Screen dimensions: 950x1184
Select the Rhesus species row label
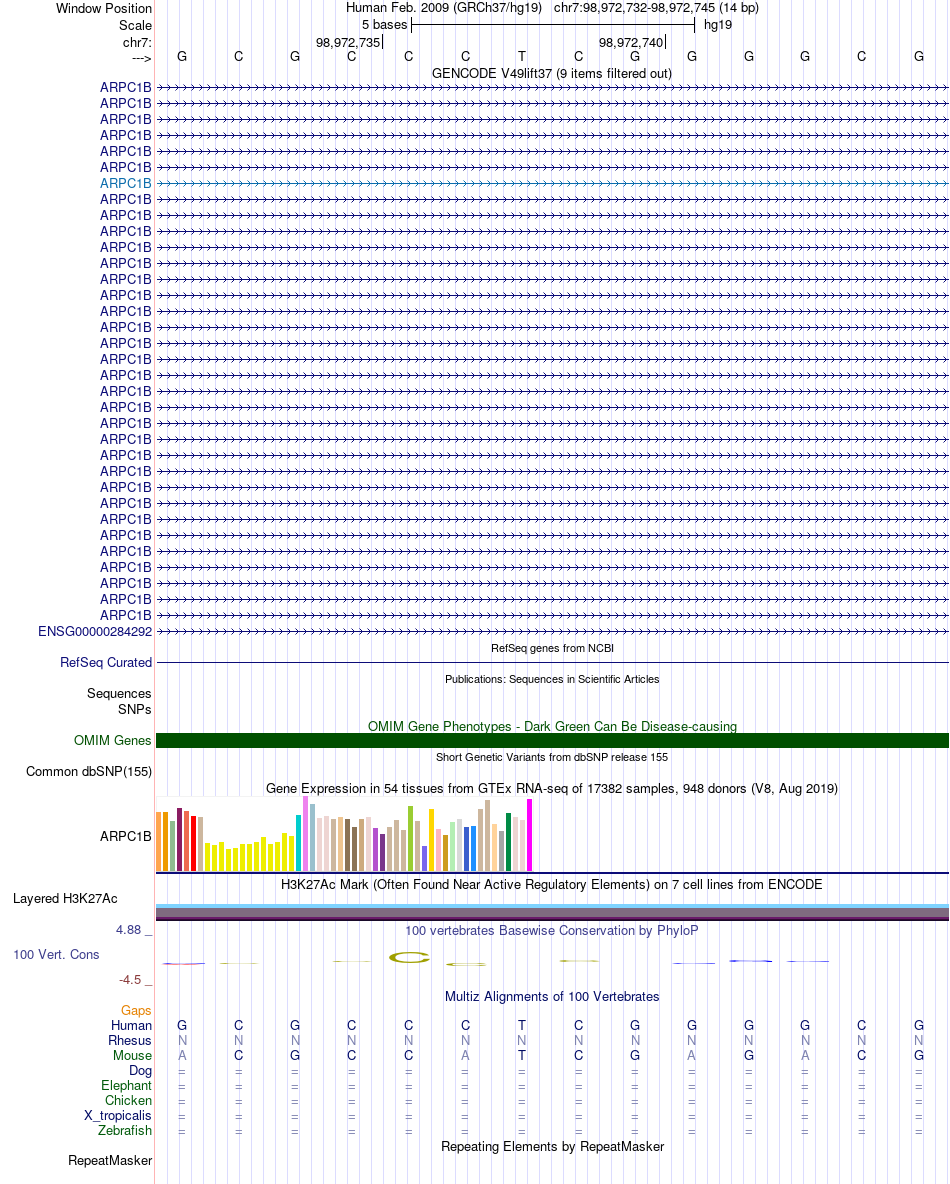pos(130,1041)
